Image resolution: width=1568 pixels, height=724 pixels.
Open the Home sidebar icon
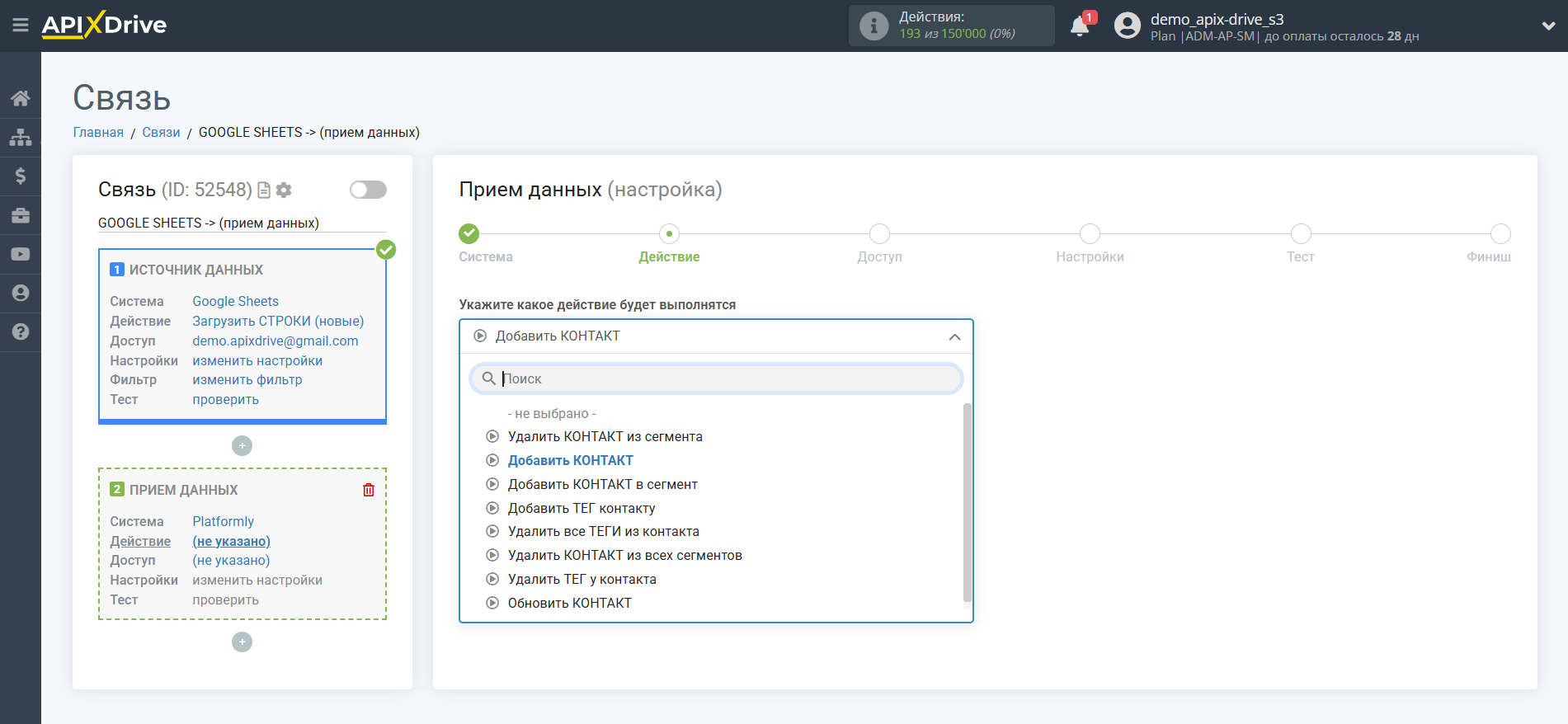click(x=21, y=98)
